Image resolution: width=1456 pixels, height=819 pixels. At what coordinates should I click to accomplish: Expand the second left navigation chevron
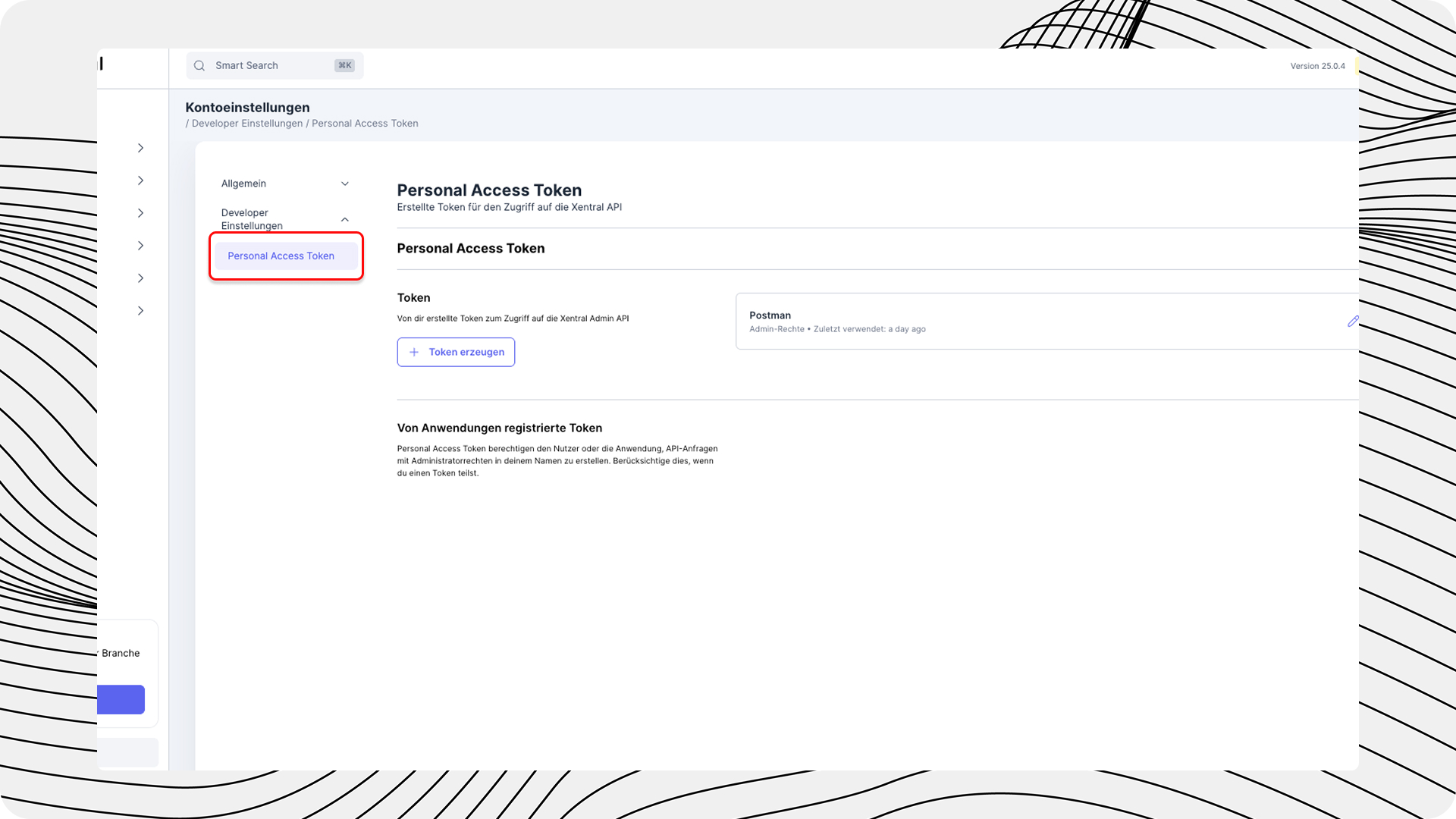point(140,180)
